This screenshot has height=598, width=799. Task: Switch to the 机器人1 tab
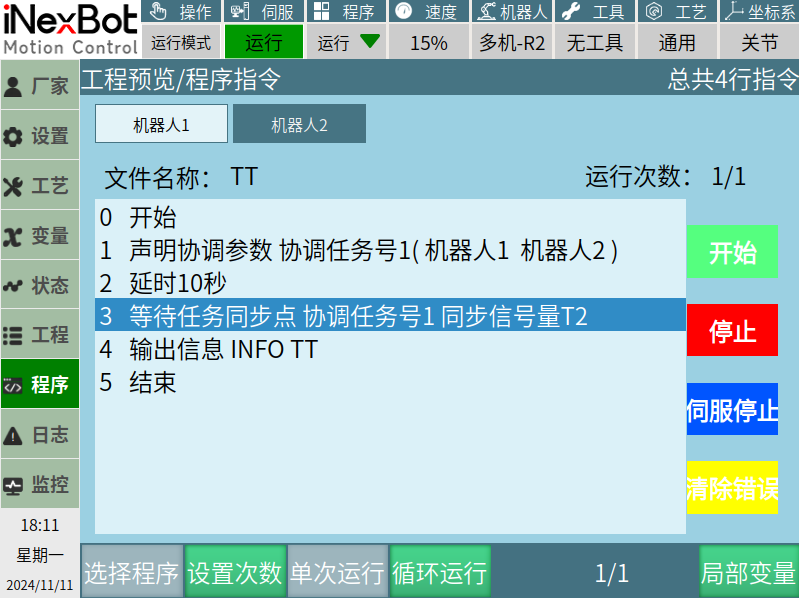161,125
